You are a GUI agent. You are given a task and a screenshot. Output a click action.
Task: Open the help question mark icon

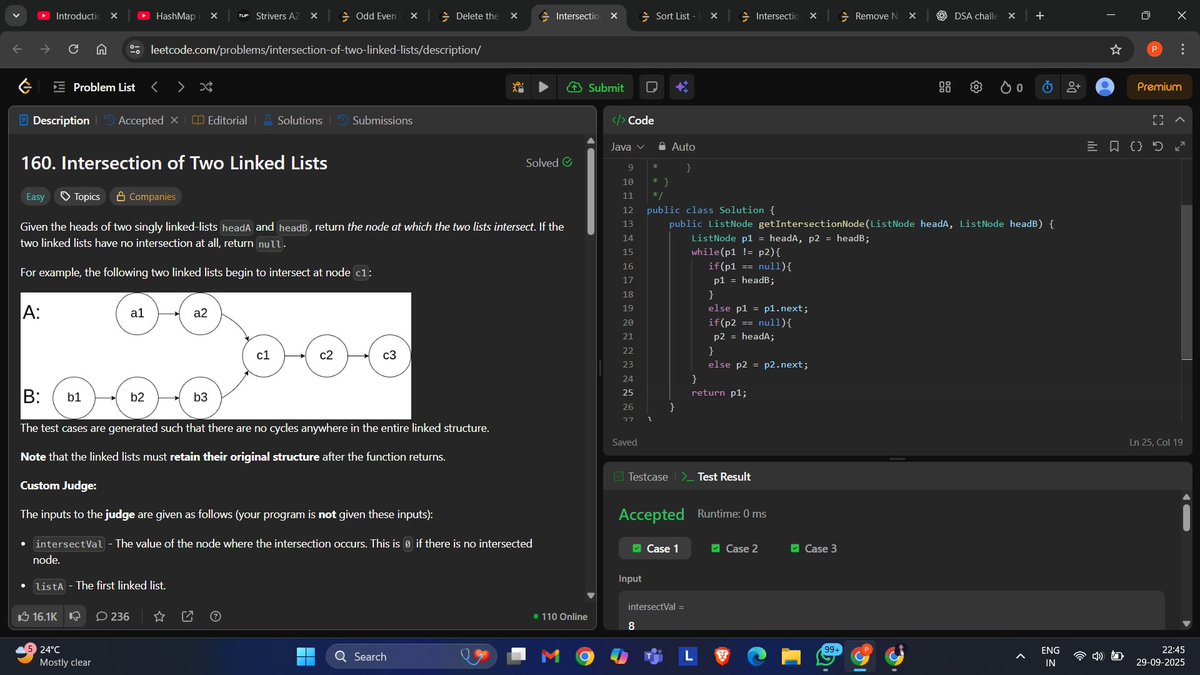[x=215, y=616]
